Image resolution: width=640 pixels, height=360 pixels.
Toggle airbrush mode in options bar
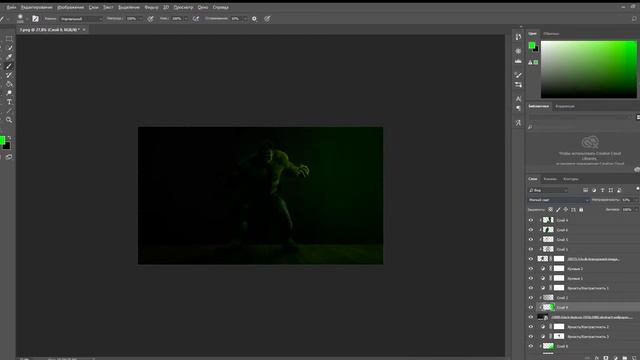tap(196, 19)
